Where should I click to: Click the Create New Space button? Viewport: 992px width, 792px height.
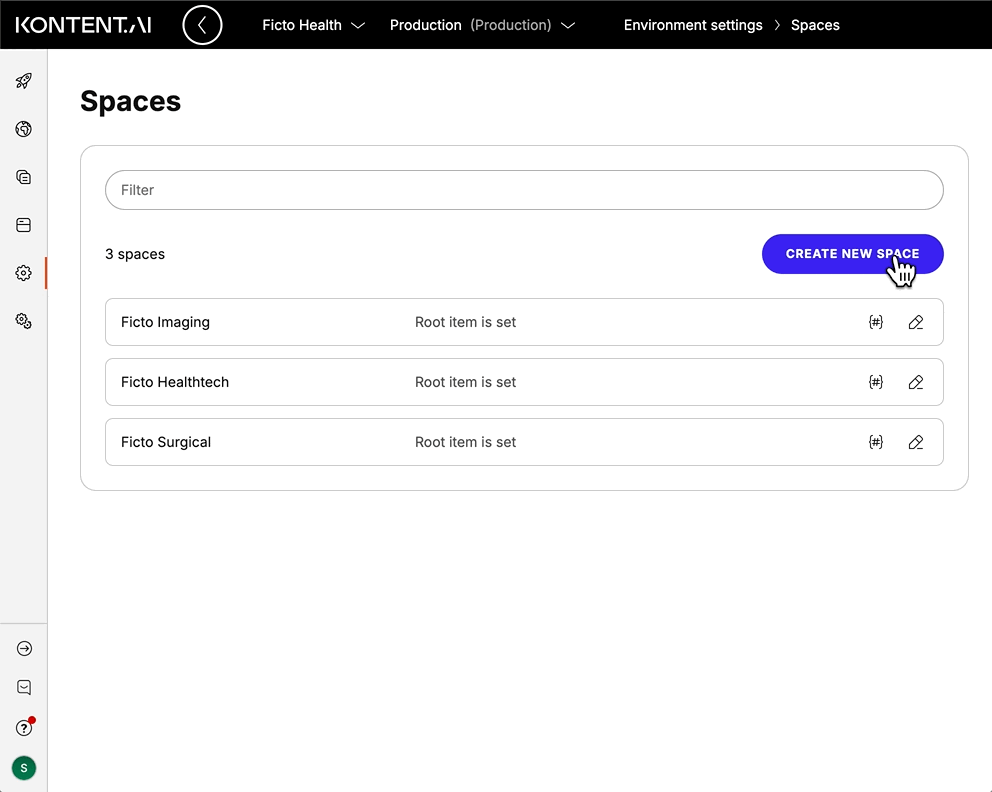[852, 254]
